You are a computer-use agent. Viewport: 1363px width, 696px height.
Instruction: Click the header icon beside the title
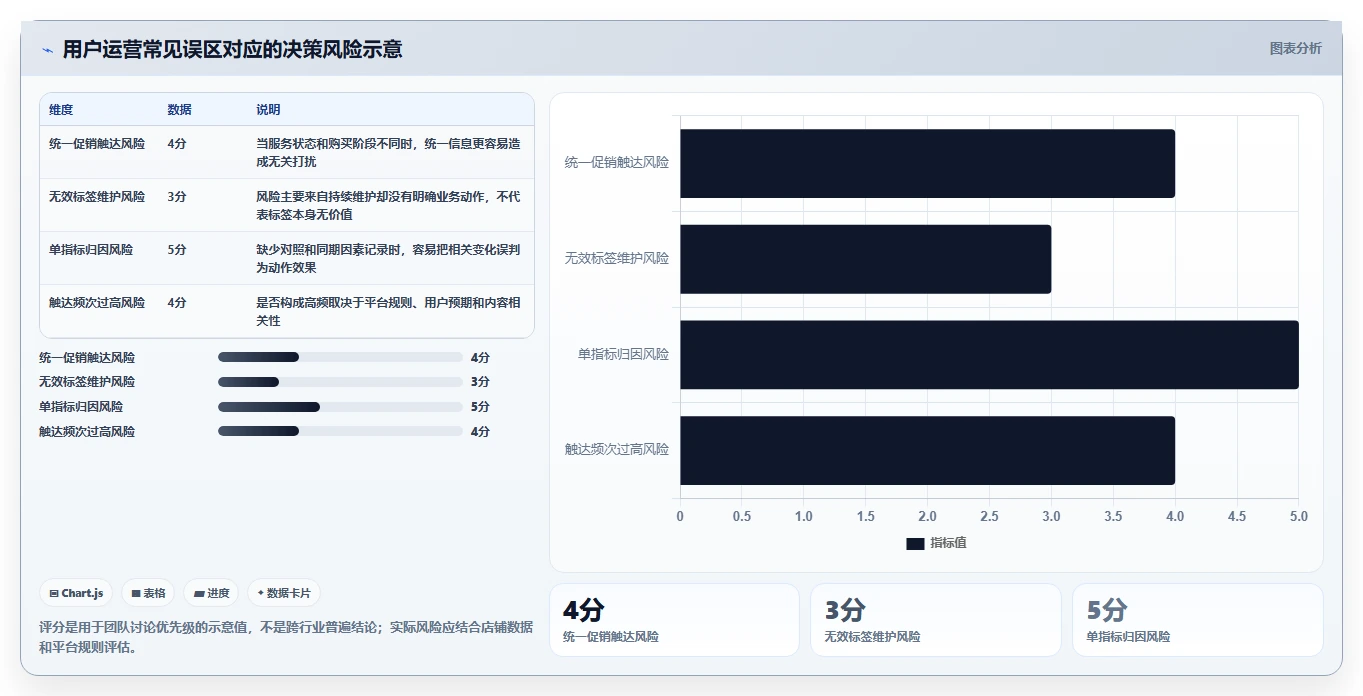[47, 50]
